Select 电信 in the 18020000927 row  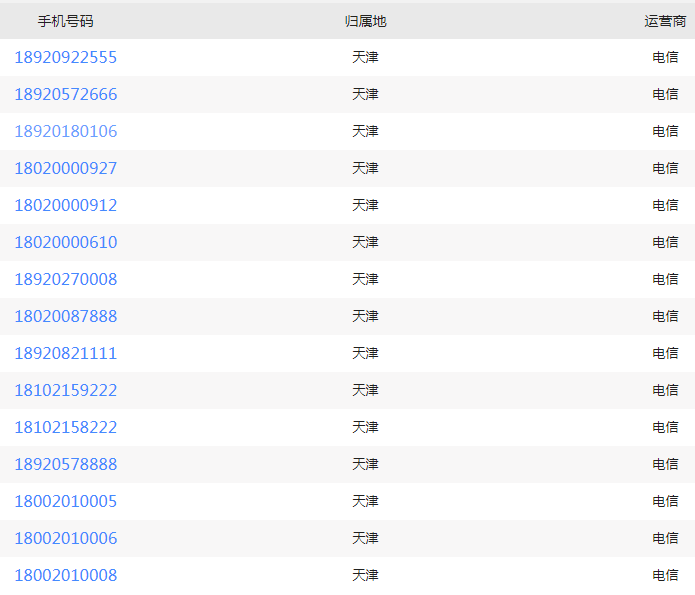tap(665, 168)
